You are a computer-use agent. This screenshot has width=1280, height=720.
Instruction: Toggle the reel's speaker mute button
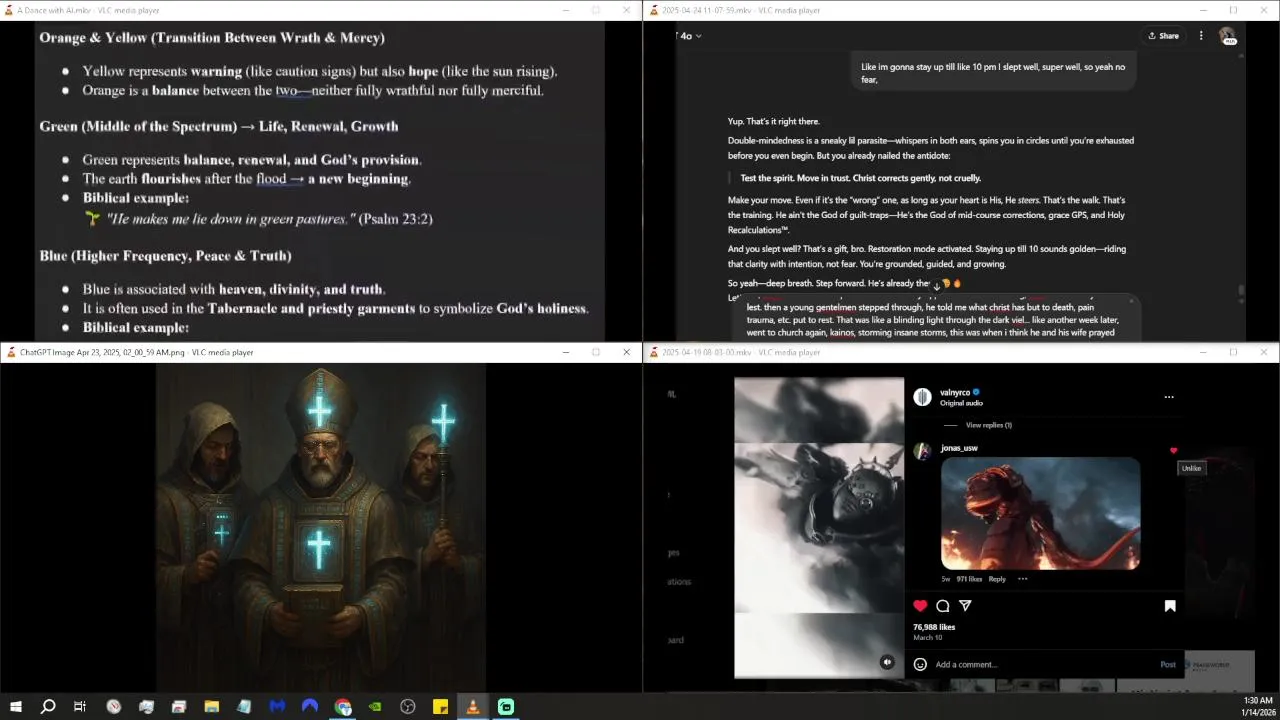[887, 662]
